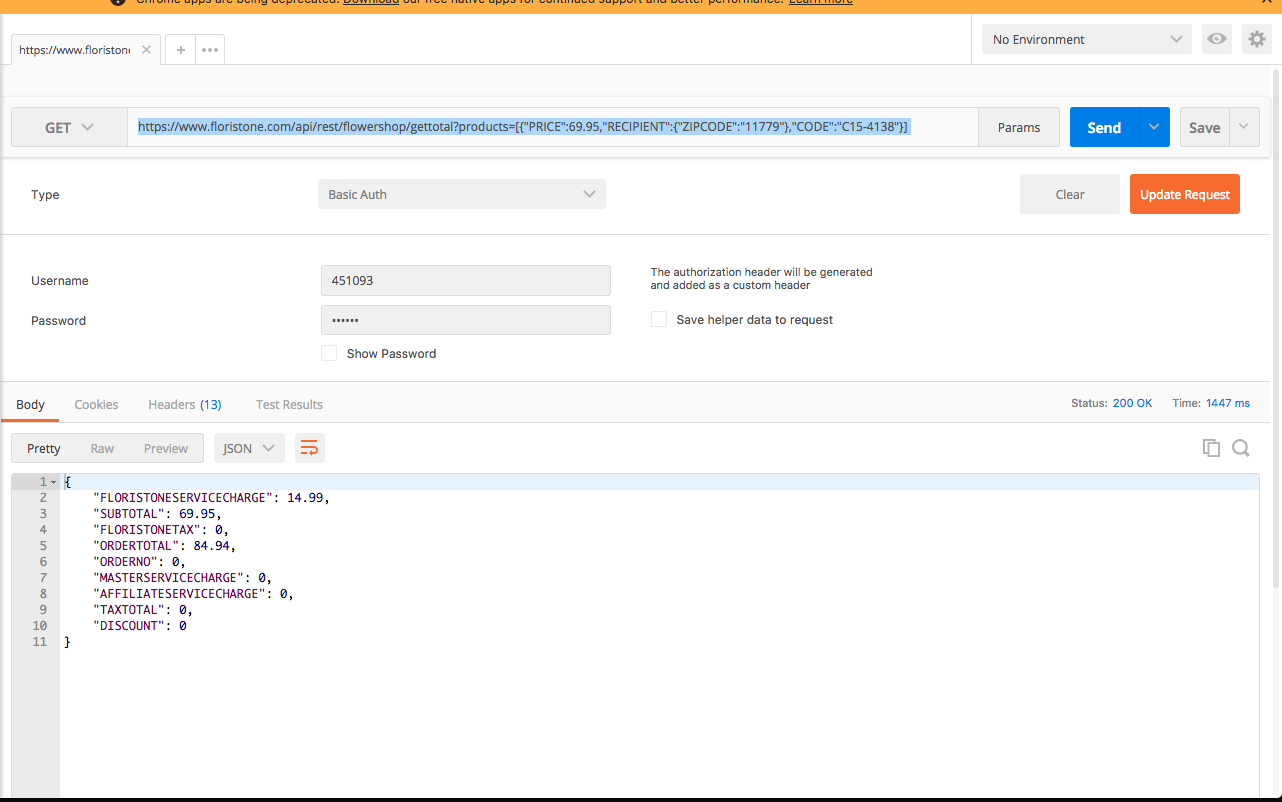The height and width of the screenshot is (802, 1282).
Task: Click the Password field
Action: pos(465,320)
